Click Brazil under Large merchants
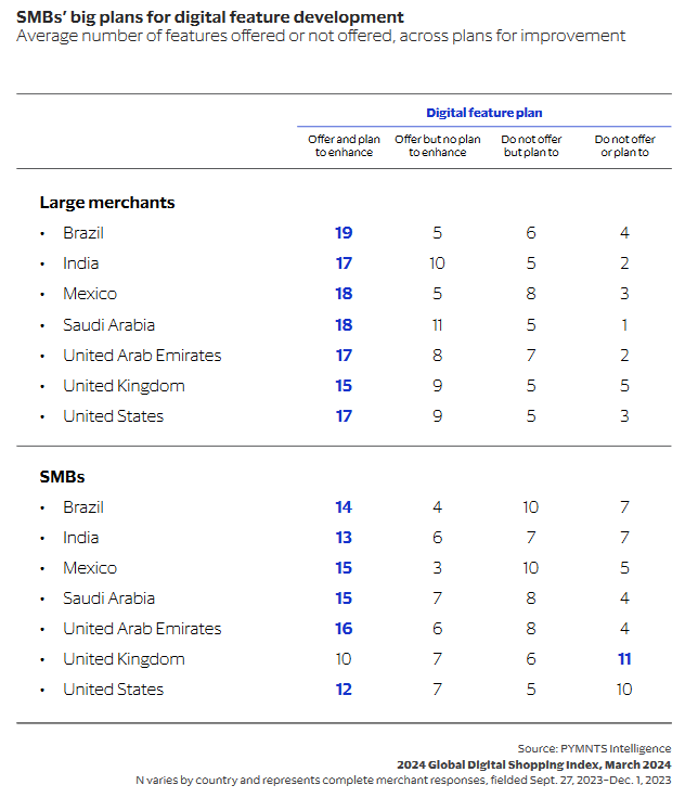Viewport: 686px width, 798px height. (x=83, y=233)
